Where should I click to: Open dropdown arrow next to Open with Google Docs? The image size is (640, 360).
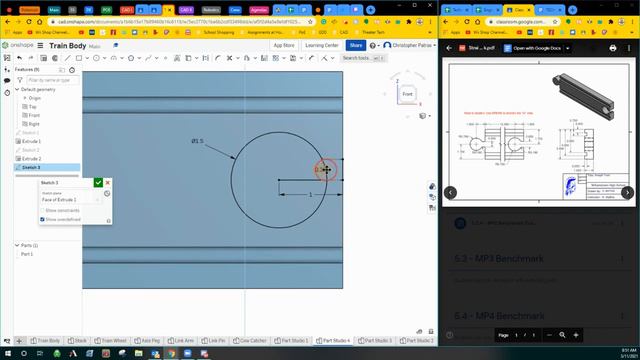pos(567,48)
